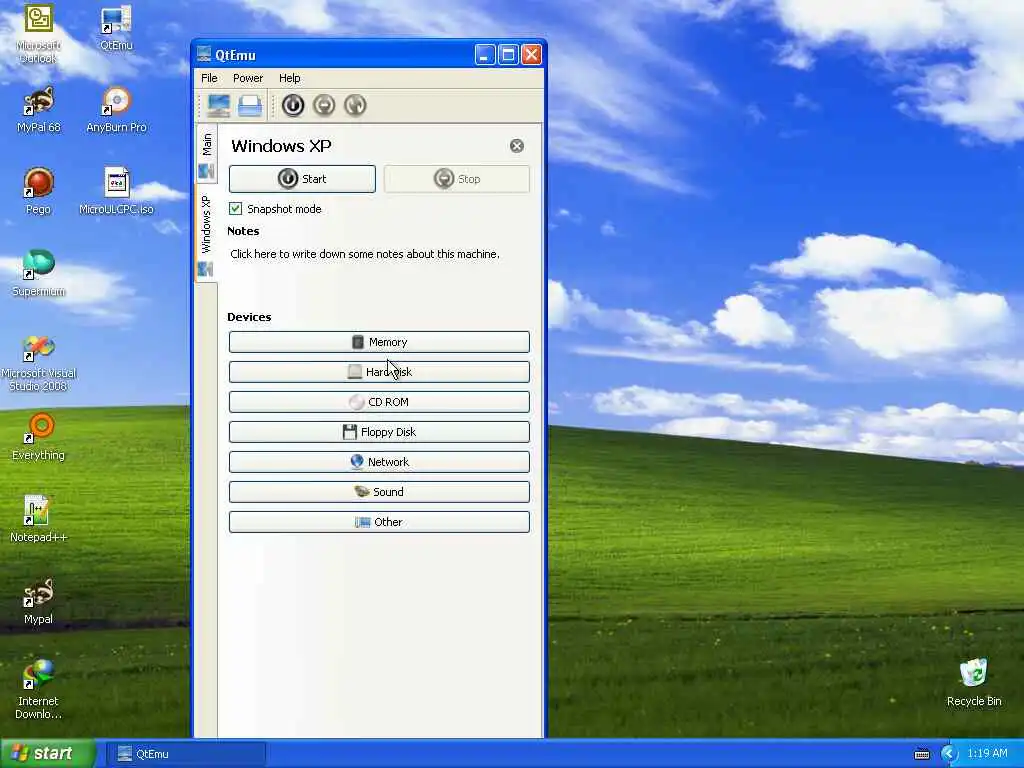Open the Power menu
This screenshot has height=768, width=1024.
(x=248, y=78)
